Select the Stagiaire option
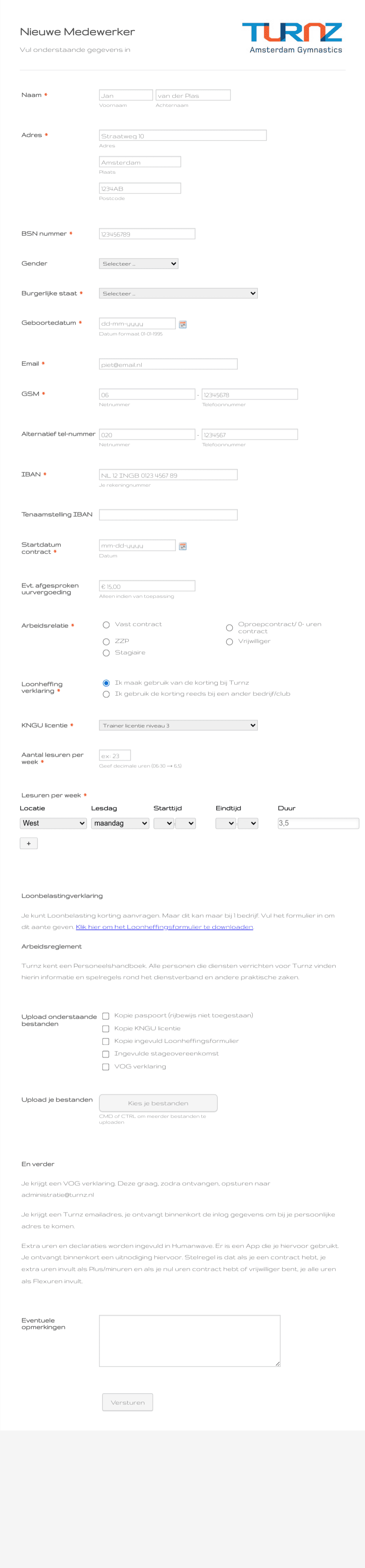The height and width of the screenshot is (1568, 365). coord(106,653)
